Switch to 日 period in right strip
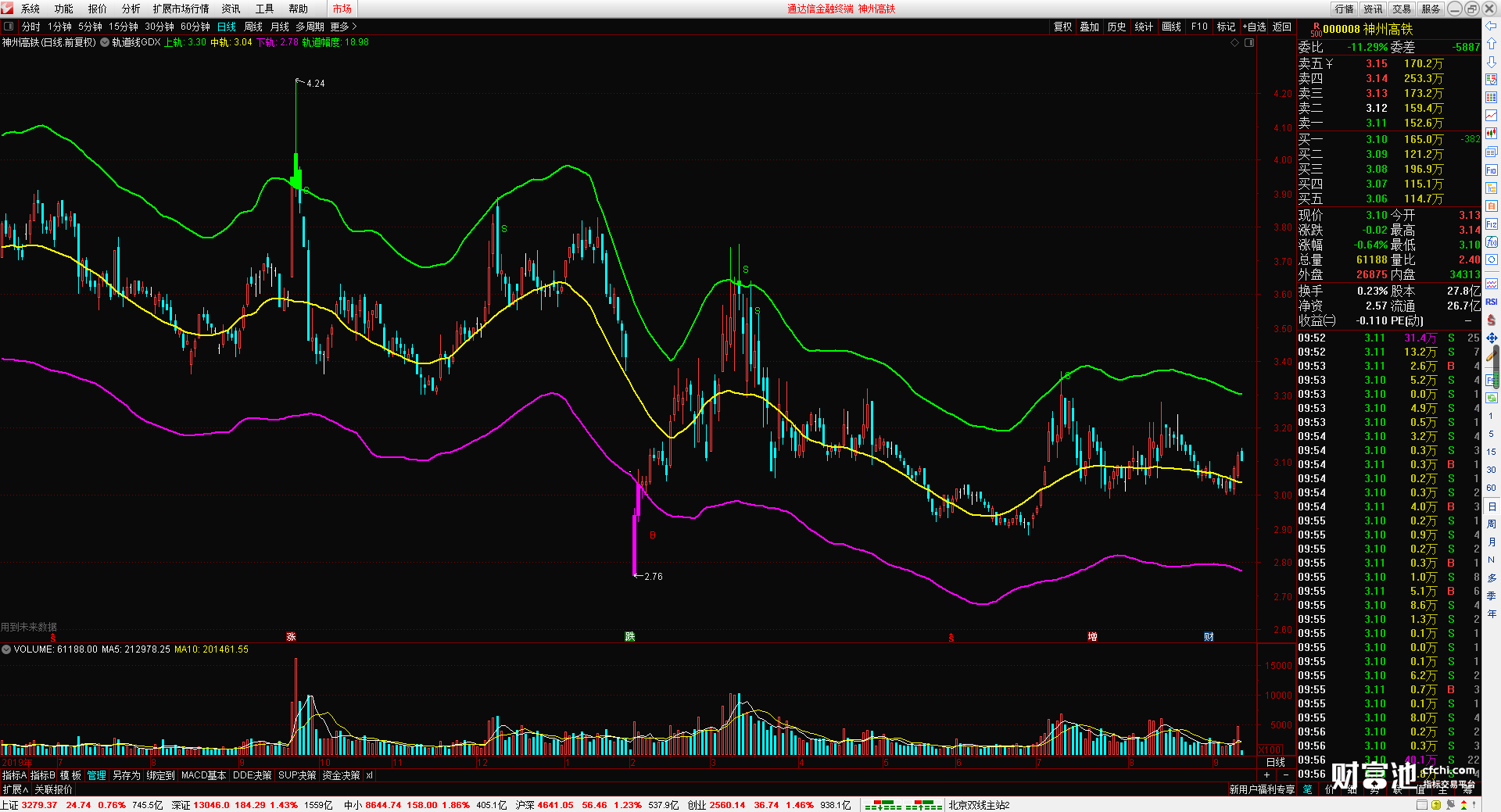The width and height of the screenshot is (1501, 812). pyautogui.click(x=1491, y=506)
